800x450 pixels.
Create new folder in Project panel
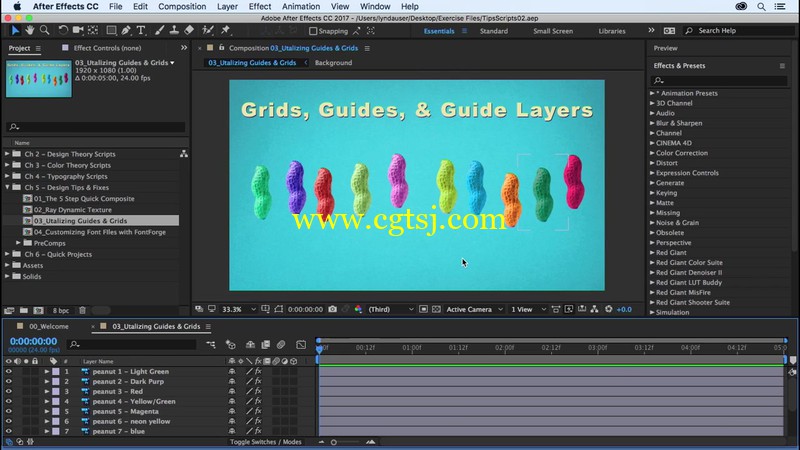point(24,310)
